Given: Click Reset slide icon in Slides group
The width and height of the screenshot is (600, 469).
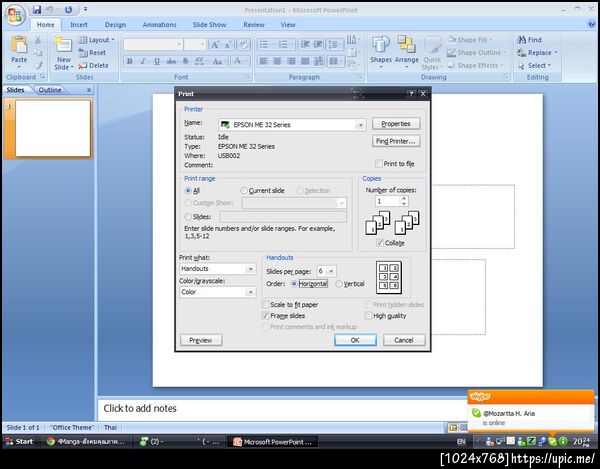Looking at the screenshot, I should click(83, 53).
